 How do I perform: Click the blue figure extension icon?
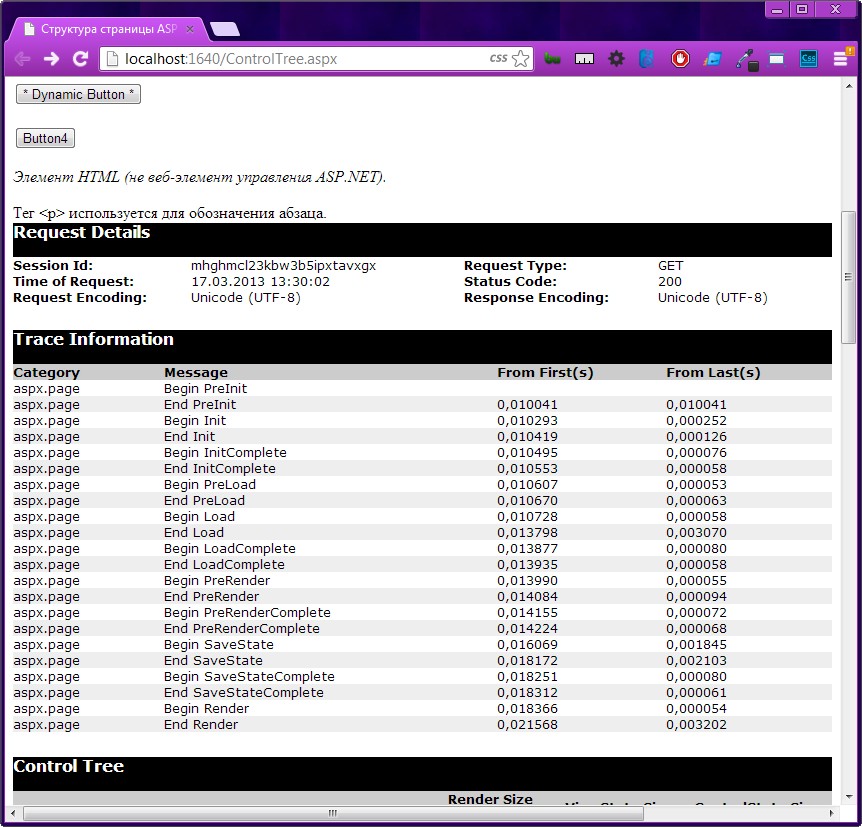(647, 59)
